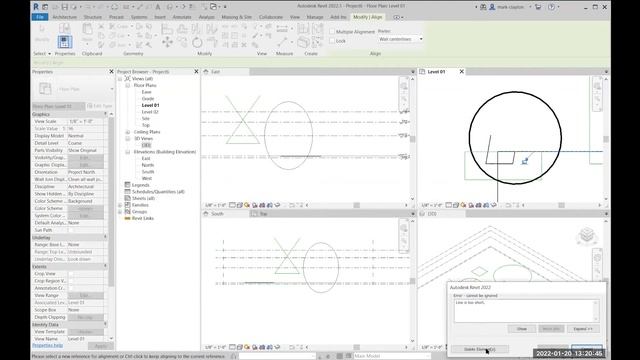Click the visual style icon in East view control bar
The width and height of the screenshot is (640, 360).
(240, 205)
